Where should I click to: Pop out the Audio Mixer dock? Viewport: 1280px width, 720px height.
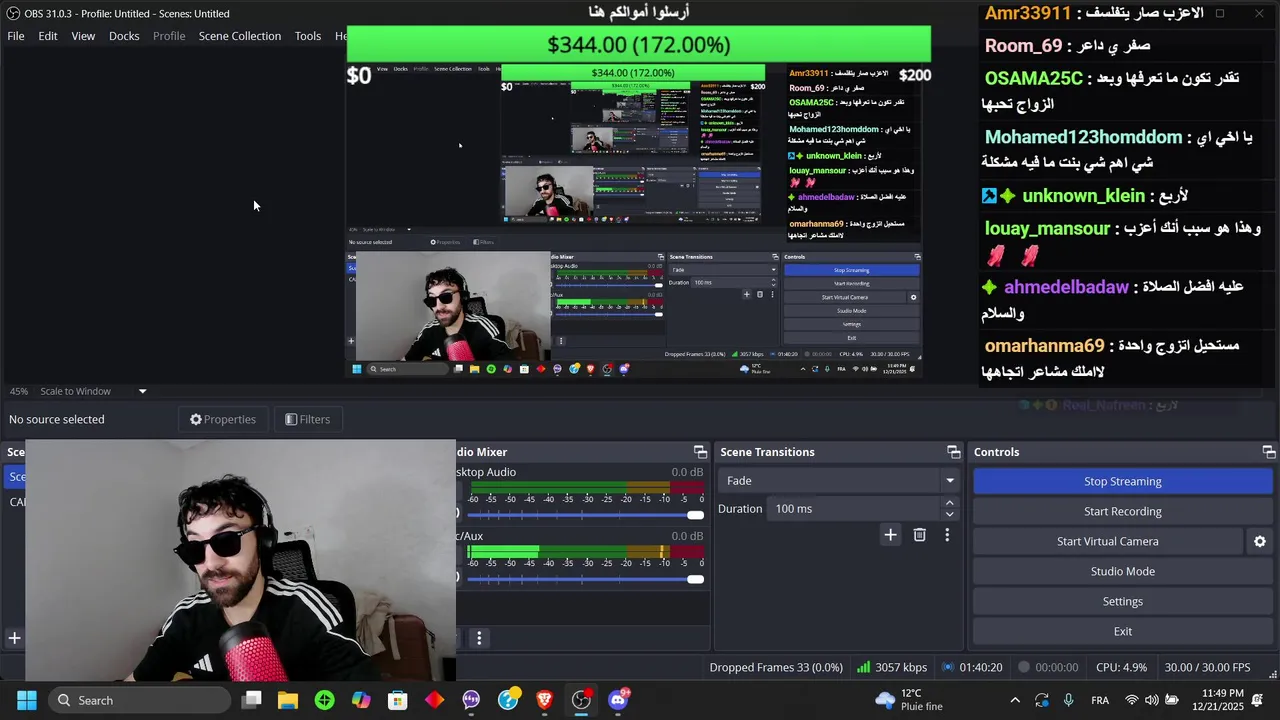click(x=700, y=452)
